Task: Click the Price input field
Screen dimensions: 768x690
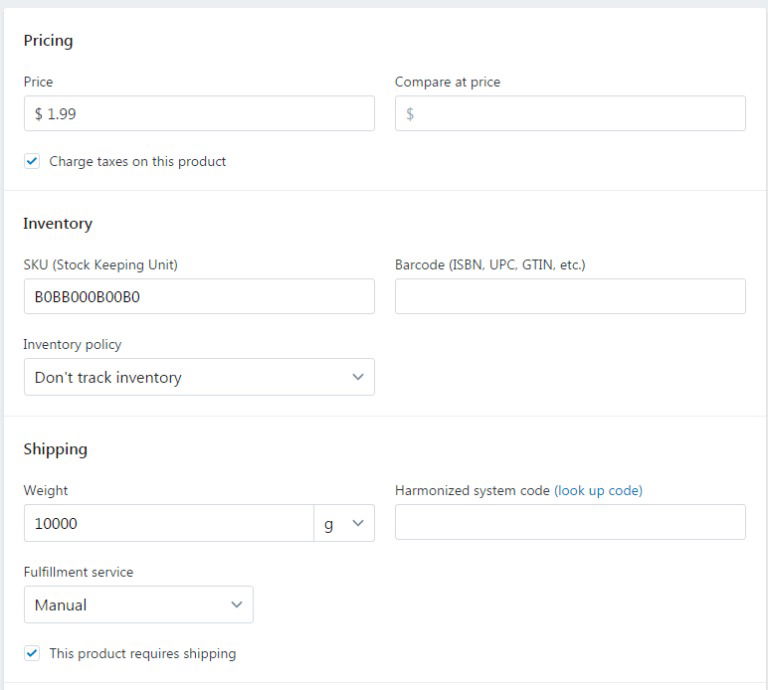Action: [199, 114]
